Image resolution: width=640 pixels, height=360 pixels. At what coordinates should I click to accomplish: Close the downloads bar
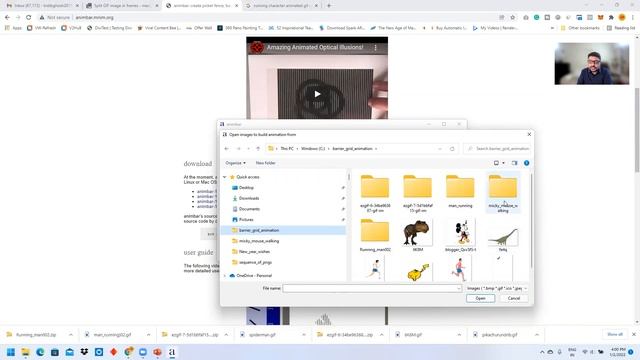(634, 334)
